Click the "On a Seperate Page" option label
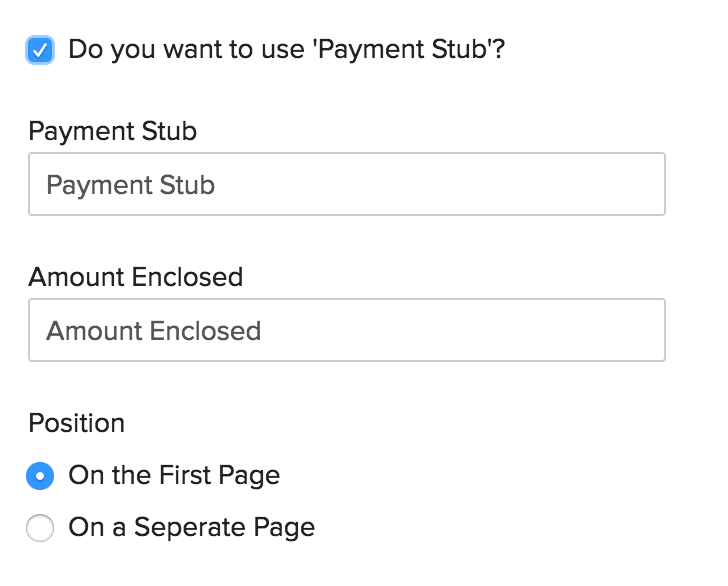This screenshot has height=586, width=728. click(x=191, y=527)
